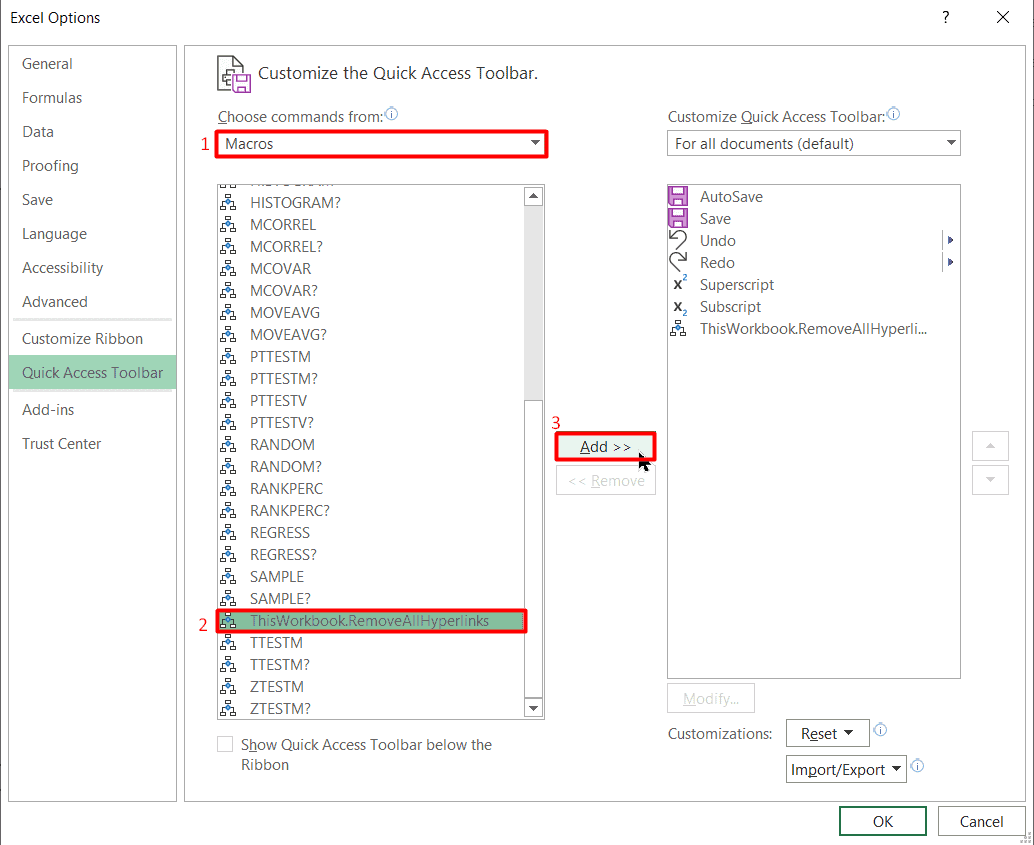Click the Cancel button

pos(981,821)
